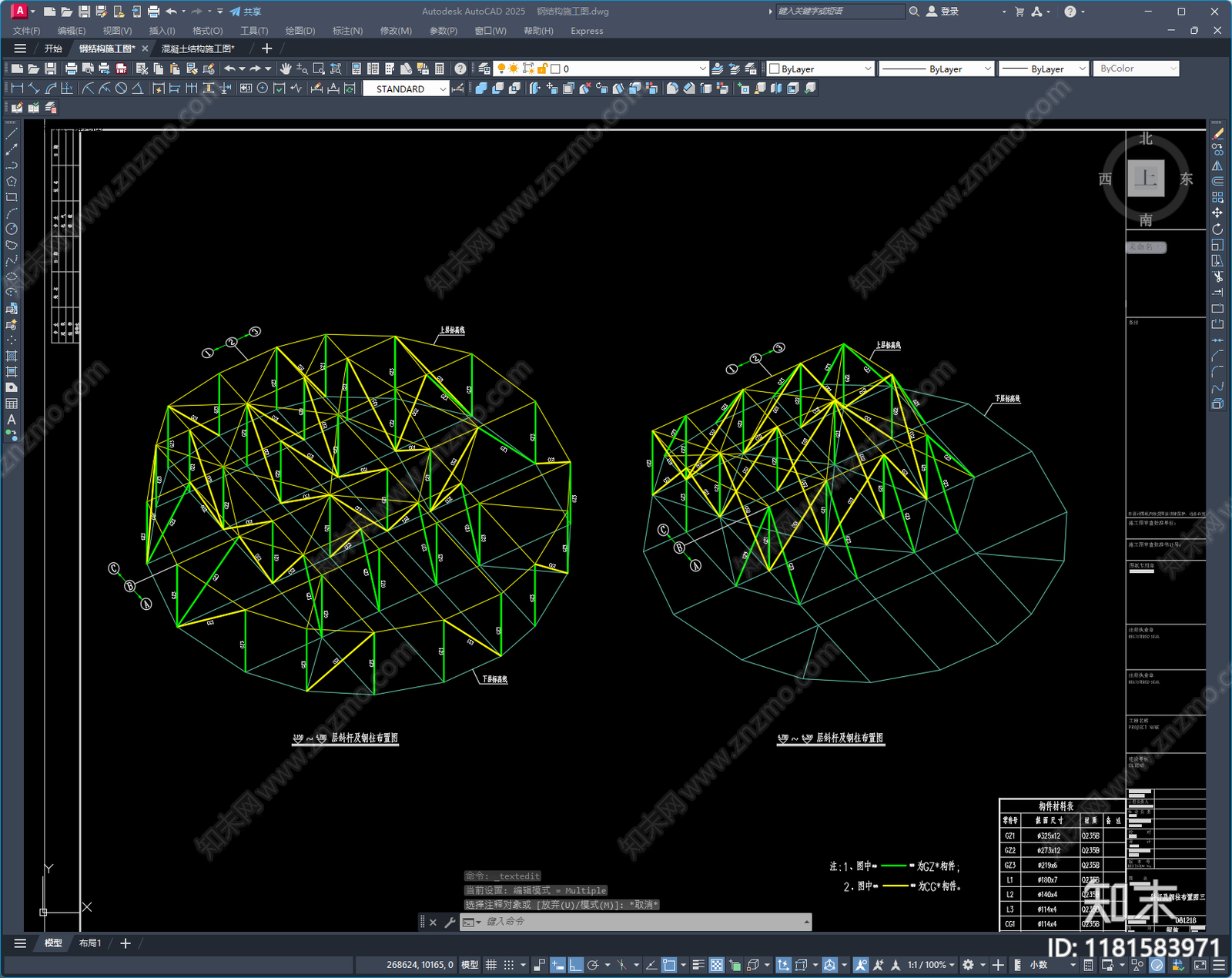Expand the Quick Access Toolbar customize arrow
This screenshot has height=978, width=1232.
pos(220,12)
